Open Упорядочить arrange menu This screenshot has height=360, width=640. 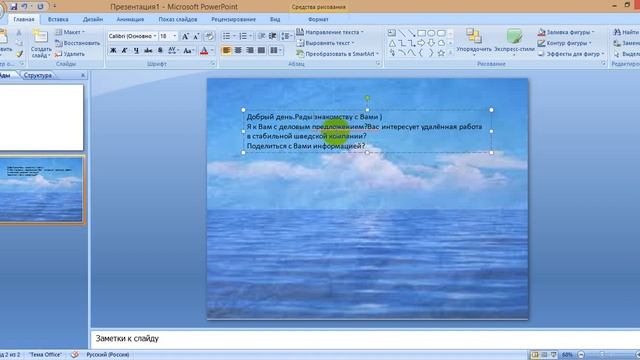[474, 42]
